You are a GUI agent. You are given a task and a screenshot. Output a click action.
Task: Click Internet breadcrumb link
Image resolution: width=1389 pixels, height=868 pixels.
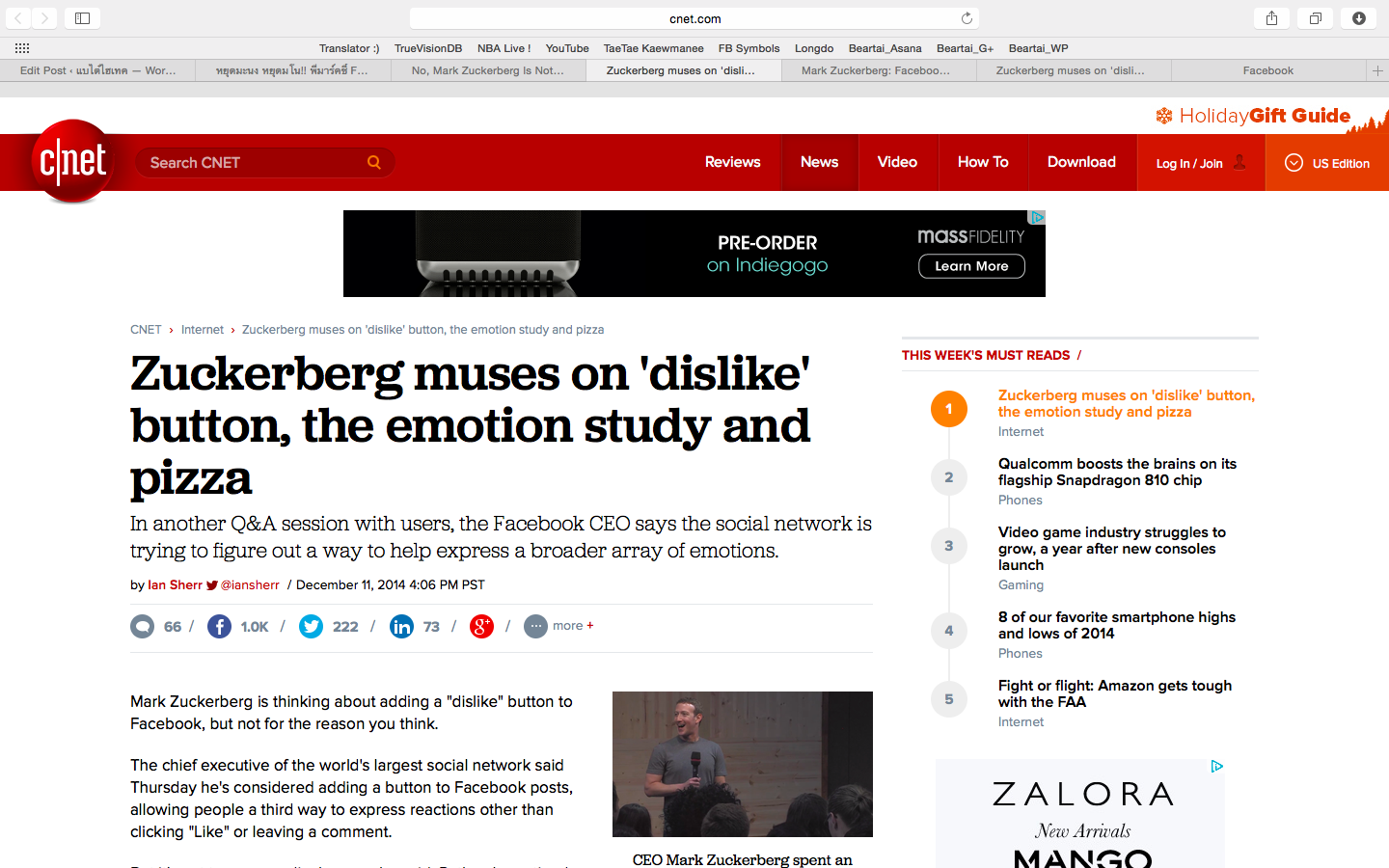pos(203,330)
